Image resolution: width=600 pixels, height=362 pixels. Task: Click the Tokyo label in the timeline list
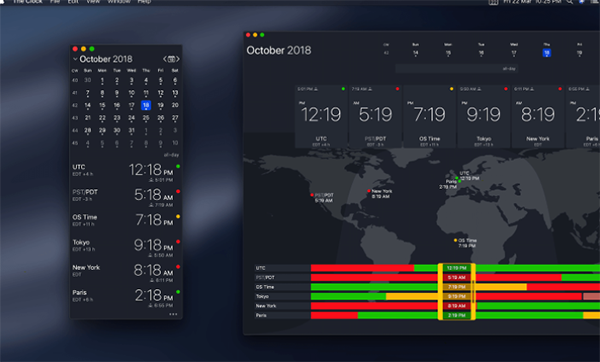[x=262, y=296]
